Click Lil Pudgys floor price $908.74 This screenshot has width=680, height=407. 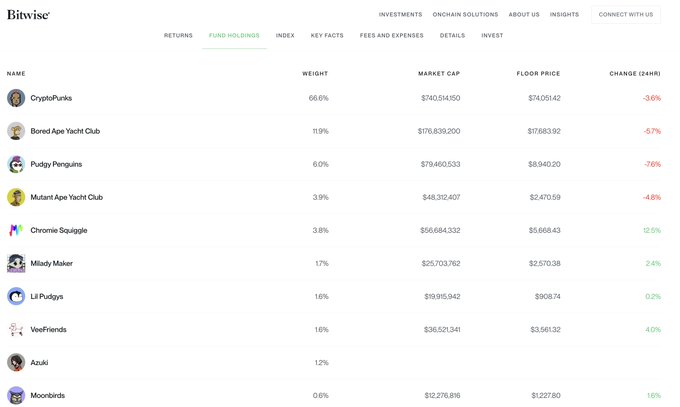tap(547, 296)
